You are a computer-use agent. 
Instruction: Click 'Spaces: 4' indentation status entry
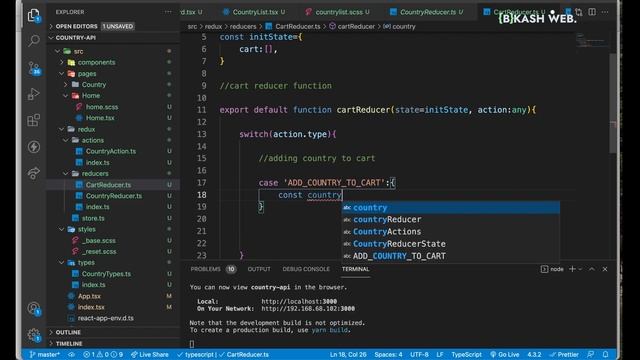tap(388, 354)
